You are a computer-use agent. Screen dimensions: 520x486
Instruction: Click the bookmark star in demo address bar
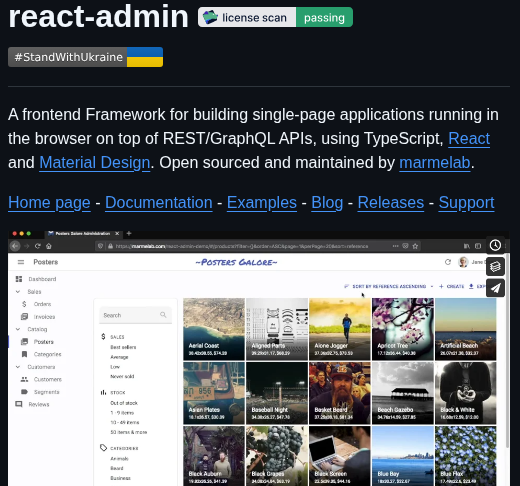415,246
